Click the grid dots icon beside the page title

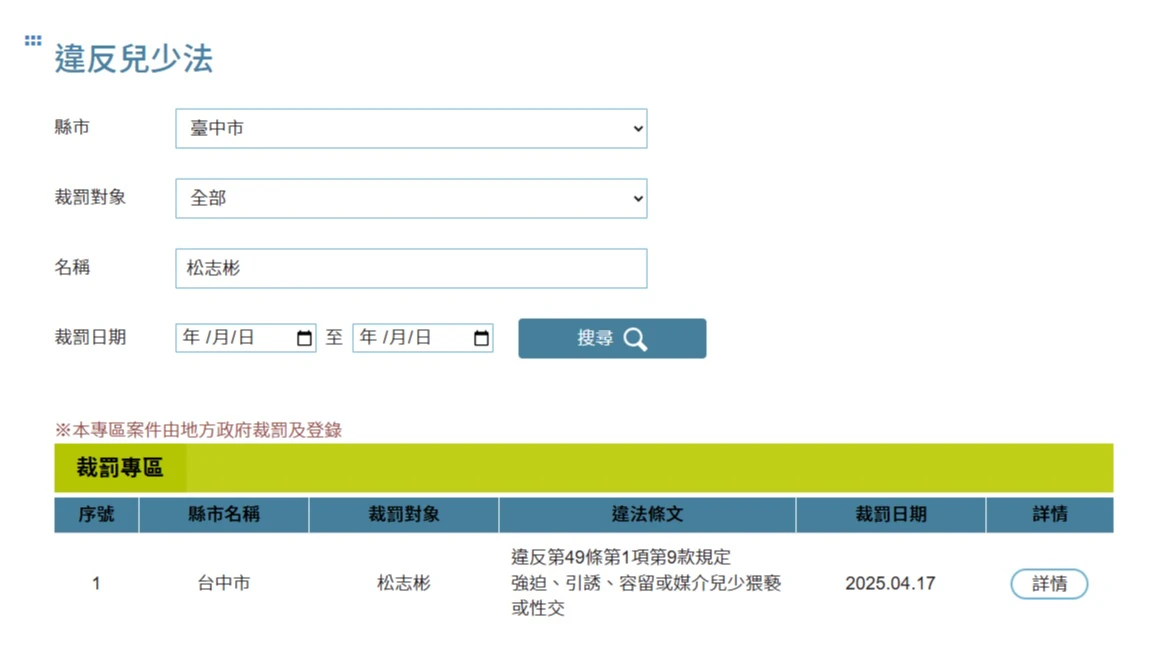coord(33,41)
